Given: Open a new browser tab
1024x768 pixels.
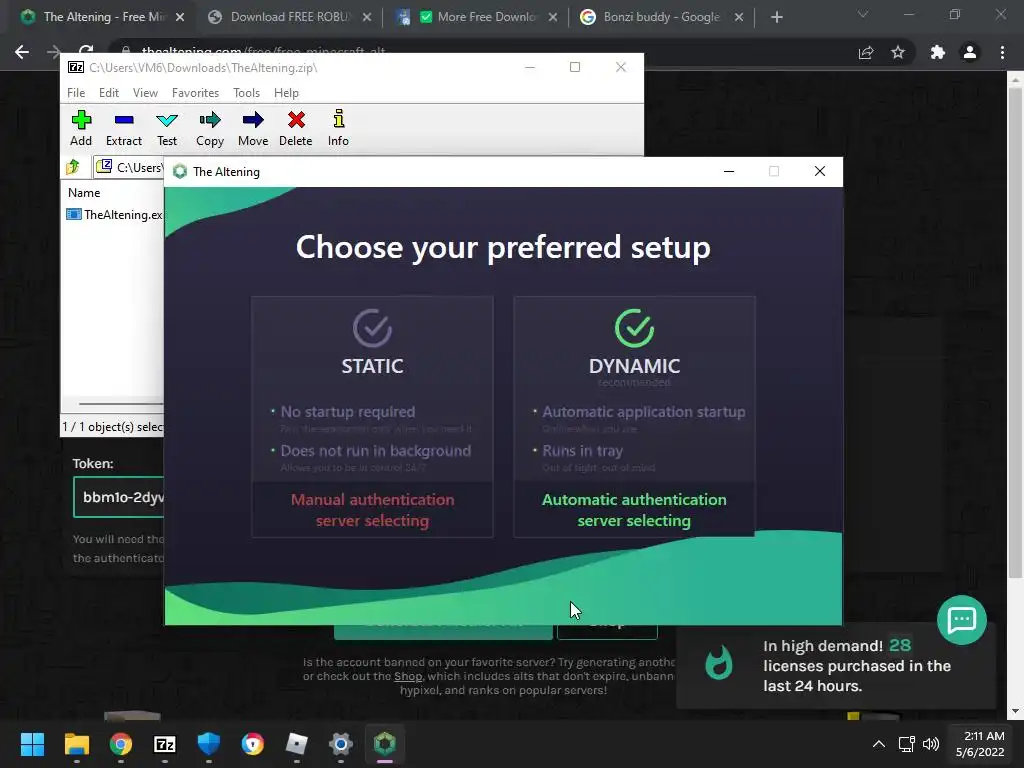Looking at the screenshot, I should (x=776, y=17).
